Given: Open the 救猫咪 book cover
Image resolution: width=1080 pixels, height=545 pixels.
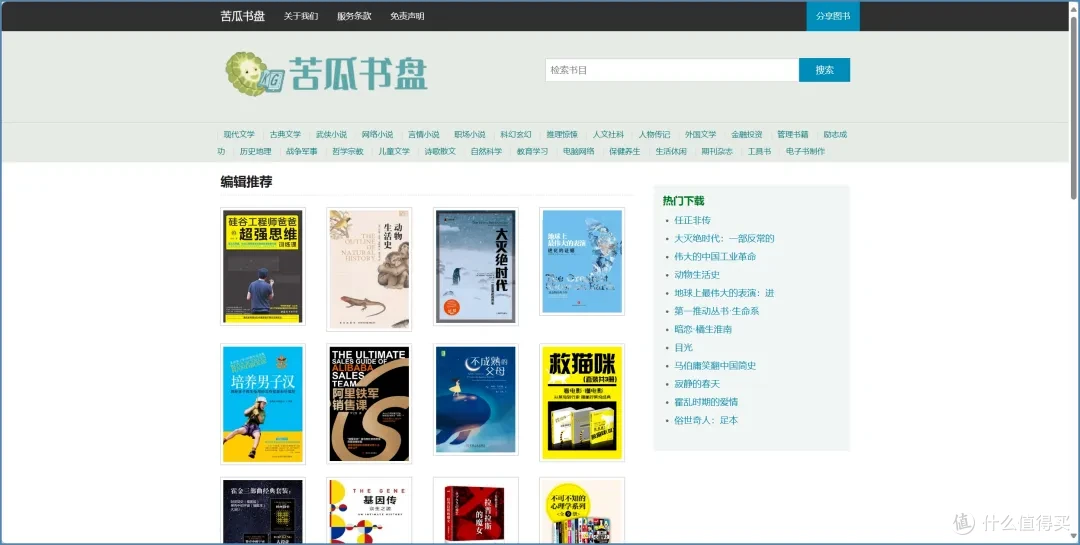Looking at the screenshot, I should pos(582,403).
